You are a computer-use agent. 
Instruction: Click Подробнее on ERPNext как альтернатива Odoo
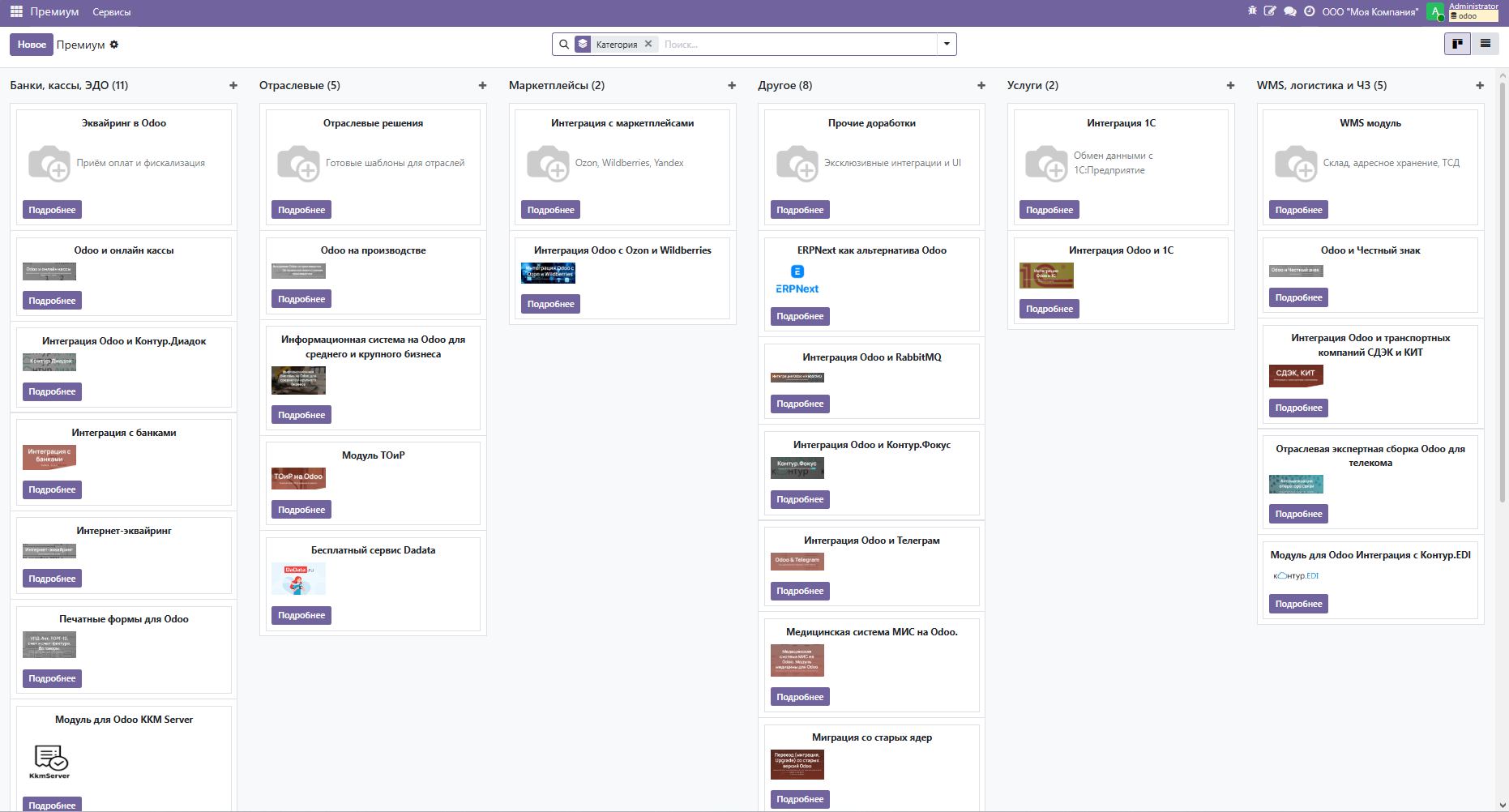pos(800,316)
